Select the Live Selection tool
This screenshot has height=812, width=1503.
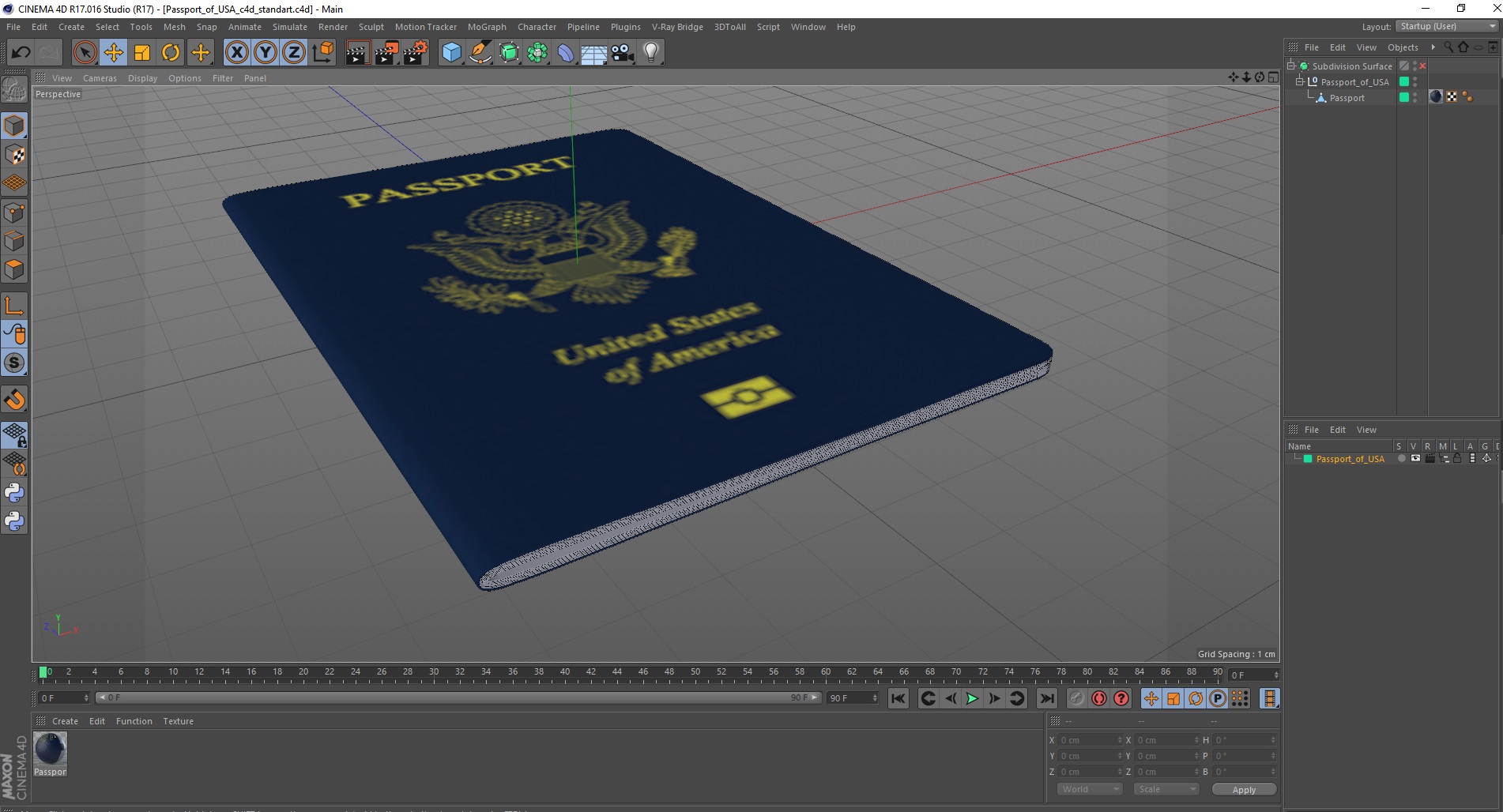85,53
